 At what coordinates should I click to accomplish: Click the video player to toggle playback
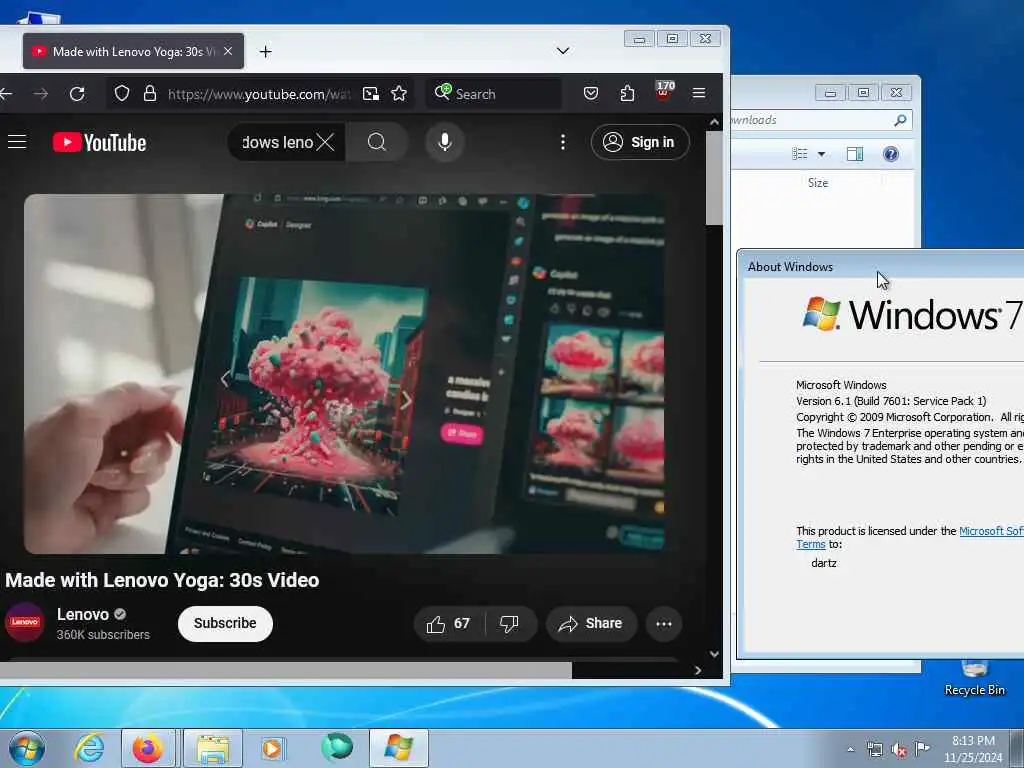pyautogui.click(x=346, y=374)
